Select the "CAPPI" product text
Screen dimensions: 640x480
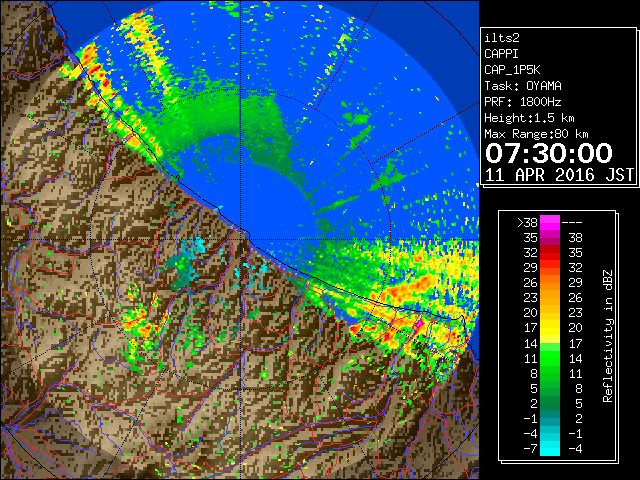(501, 54)
